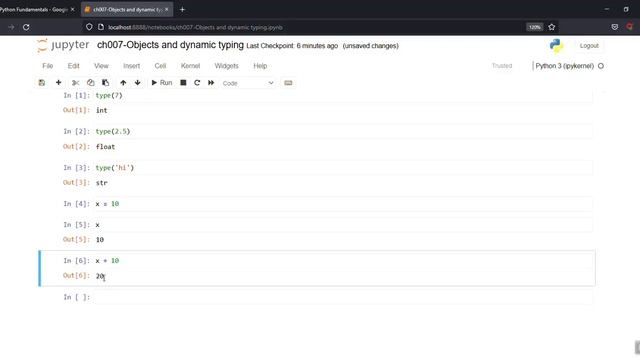Viewport: 640px width, 360px height.
Task: Open the Cell menu
Action: coord(160,66)
